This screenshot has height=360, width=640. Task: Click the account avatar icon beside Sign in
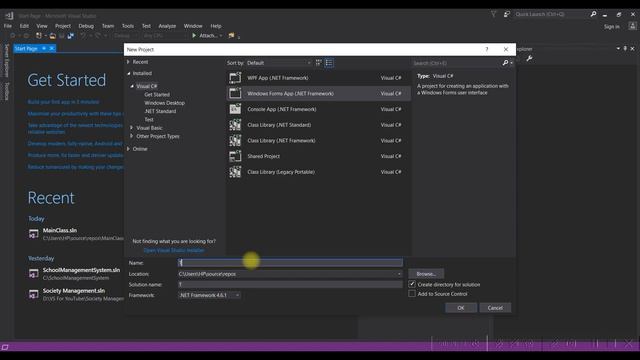pyautogui.click(x=632, y=26)
